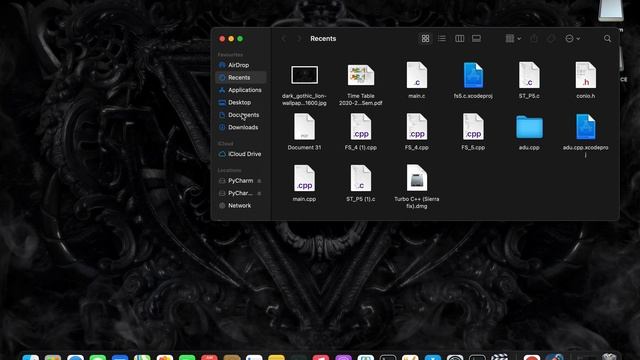Open the Action ellipsis menu dropdown
Viewport: 640px width, 360px height.
point(572,38)
